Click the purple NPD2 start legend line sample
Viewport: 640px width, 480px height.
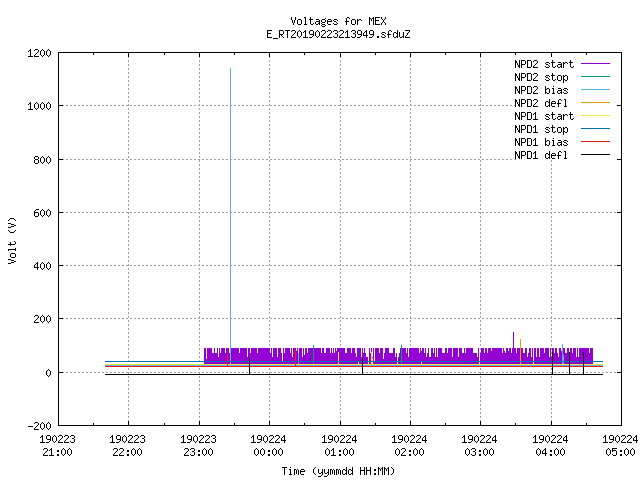(x=596, y=64)
